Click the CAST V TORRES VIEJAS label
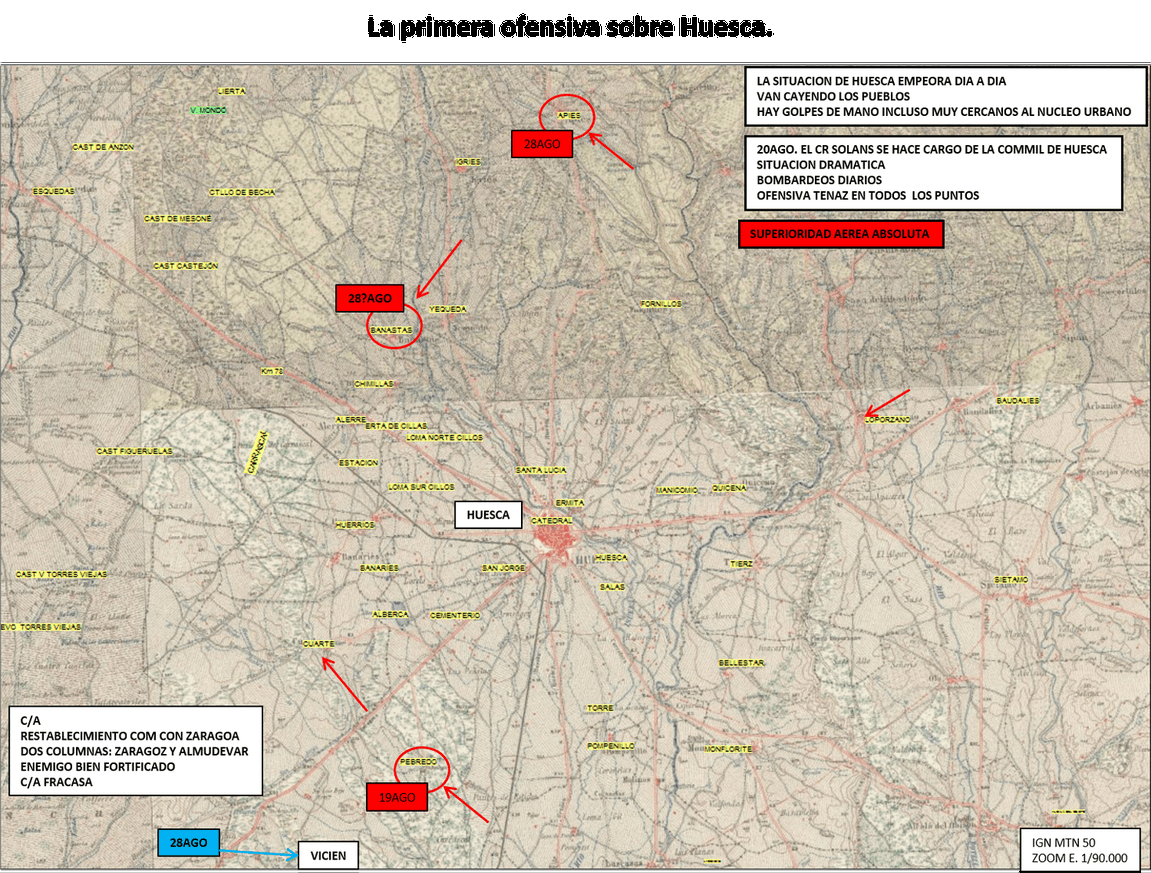This screenshot has width=1151, height=873. point(62,574)
